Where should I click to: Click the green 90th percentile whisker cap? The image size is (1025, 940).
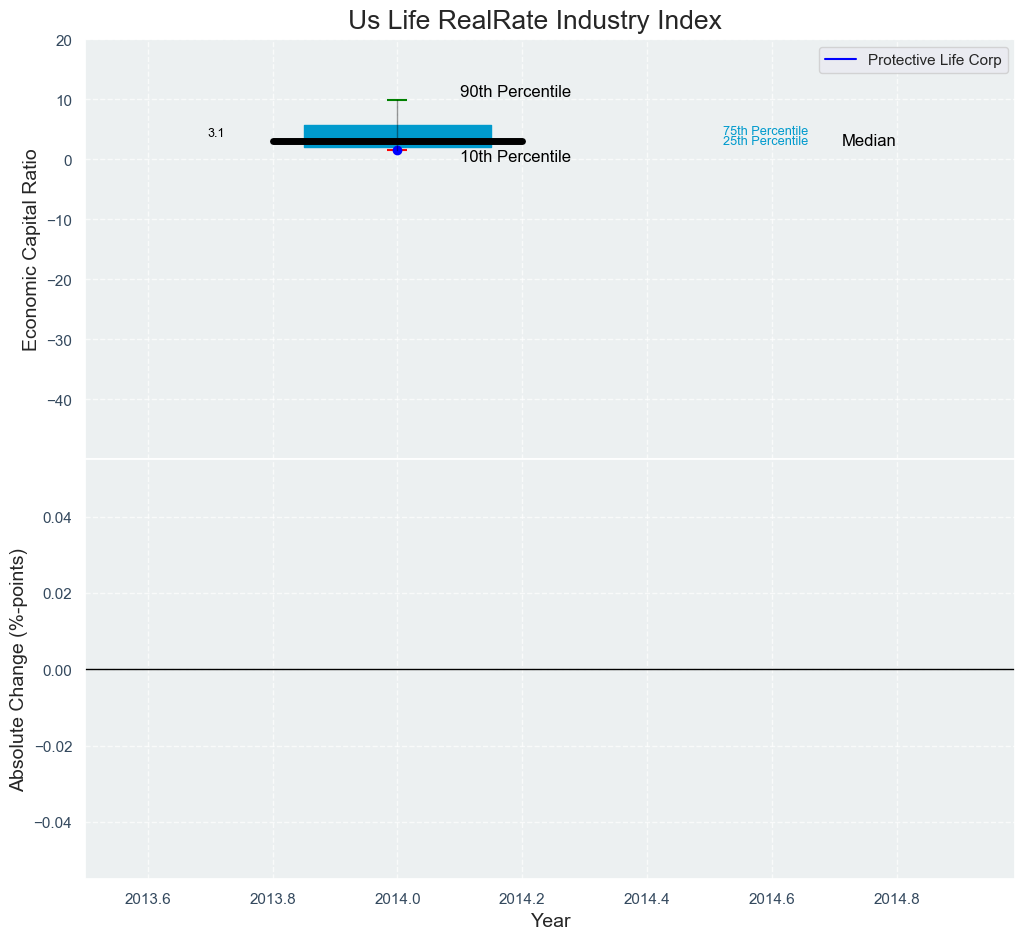(397, 100)
